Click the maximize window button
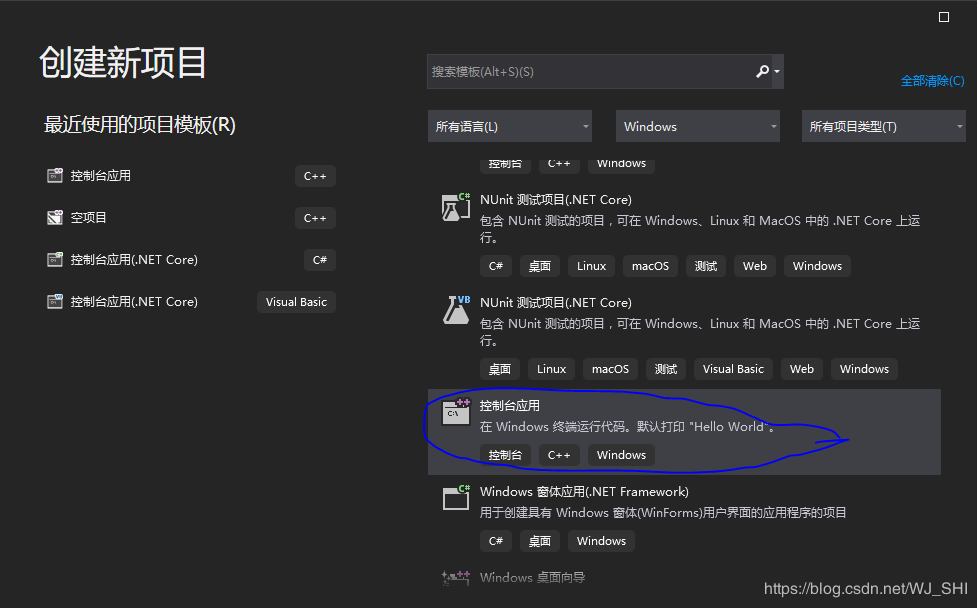 [944, 17]
